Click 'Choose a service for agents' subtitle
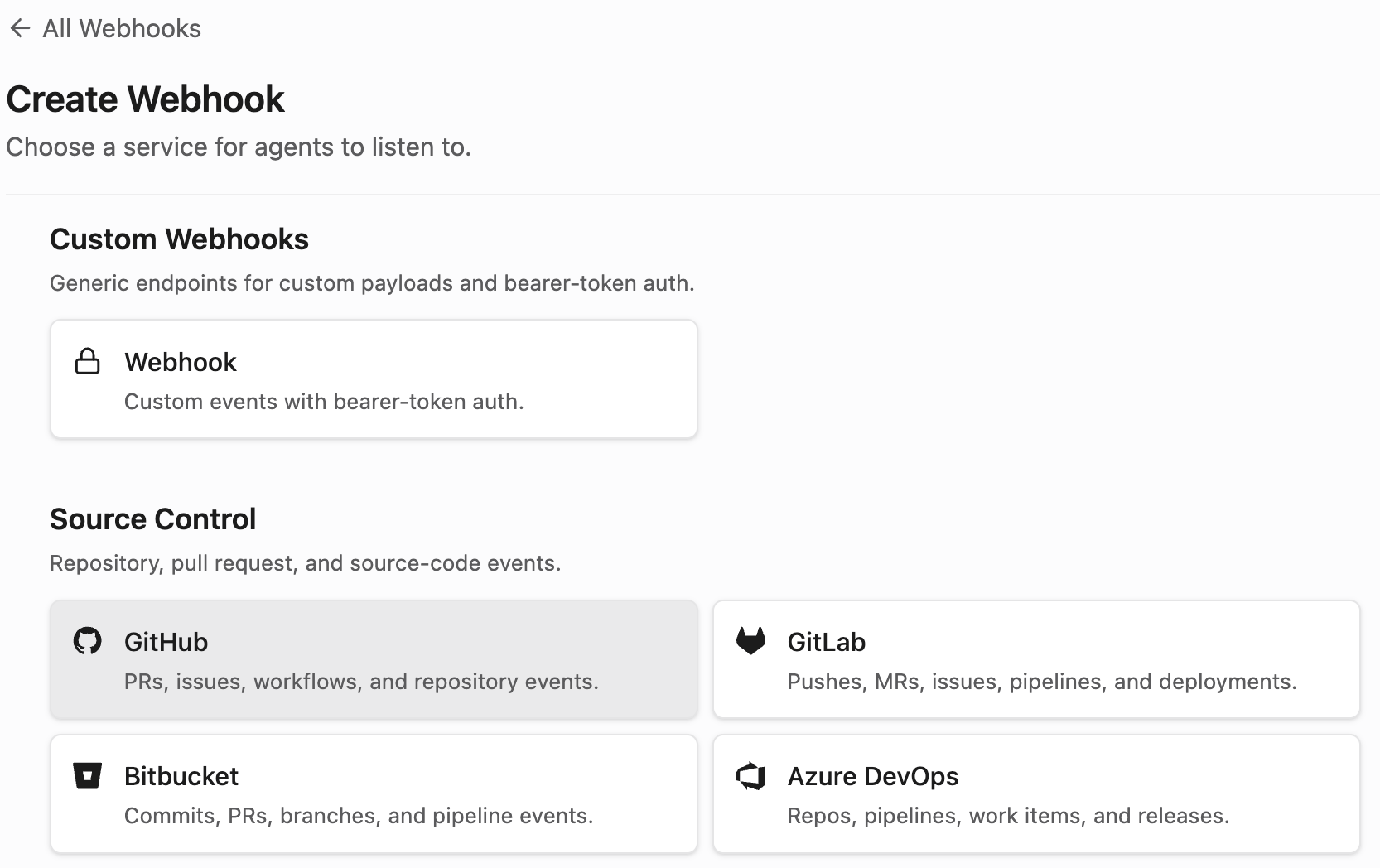Image resolution: width=1380 pixels, height=868 pixels. [239, 147]
